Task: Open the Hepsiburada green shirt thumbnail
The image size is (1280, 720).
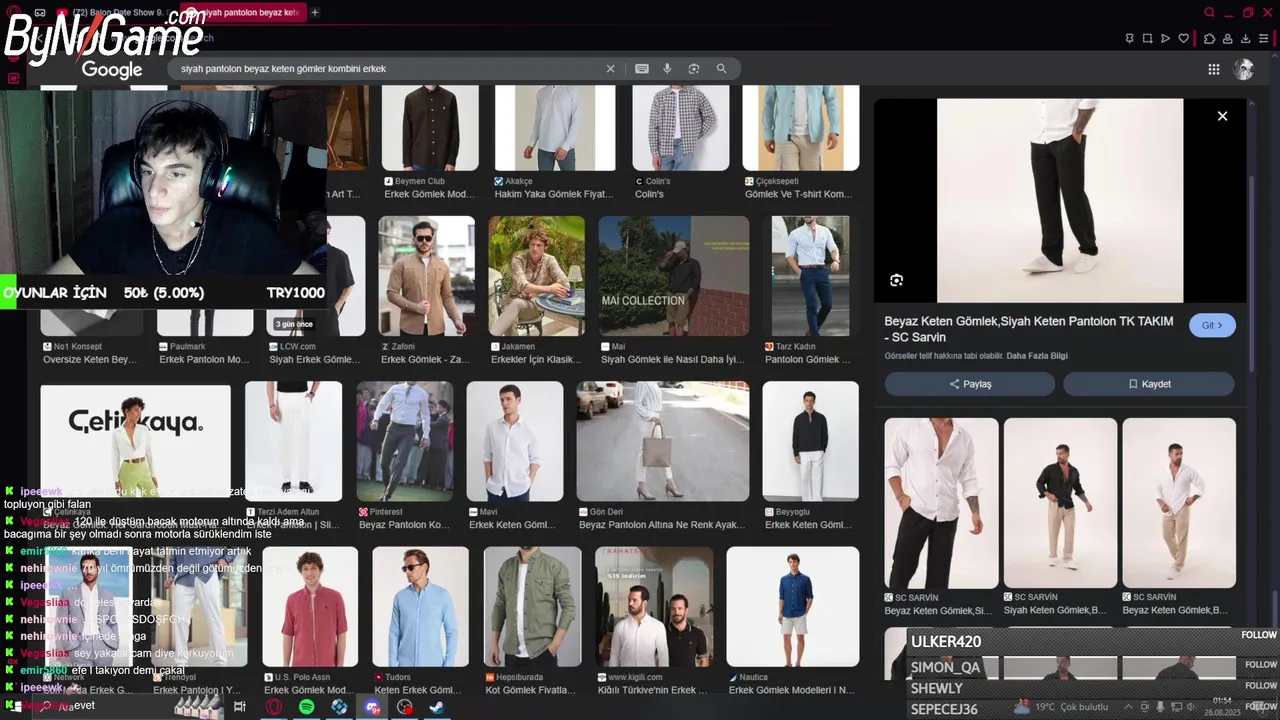Action: (532, 606)
